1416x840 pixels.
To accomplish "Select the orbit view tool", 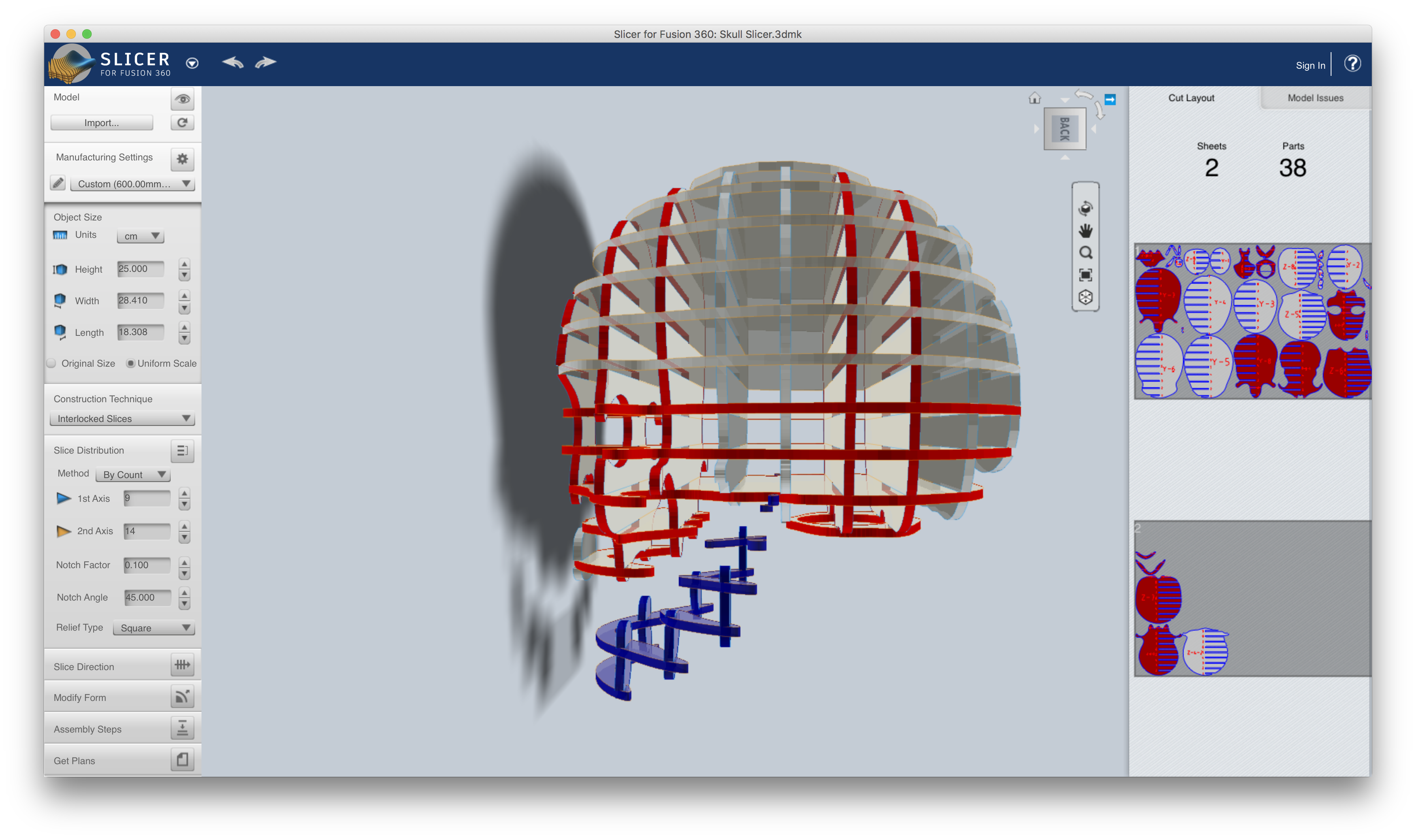I will (1085, 208).
